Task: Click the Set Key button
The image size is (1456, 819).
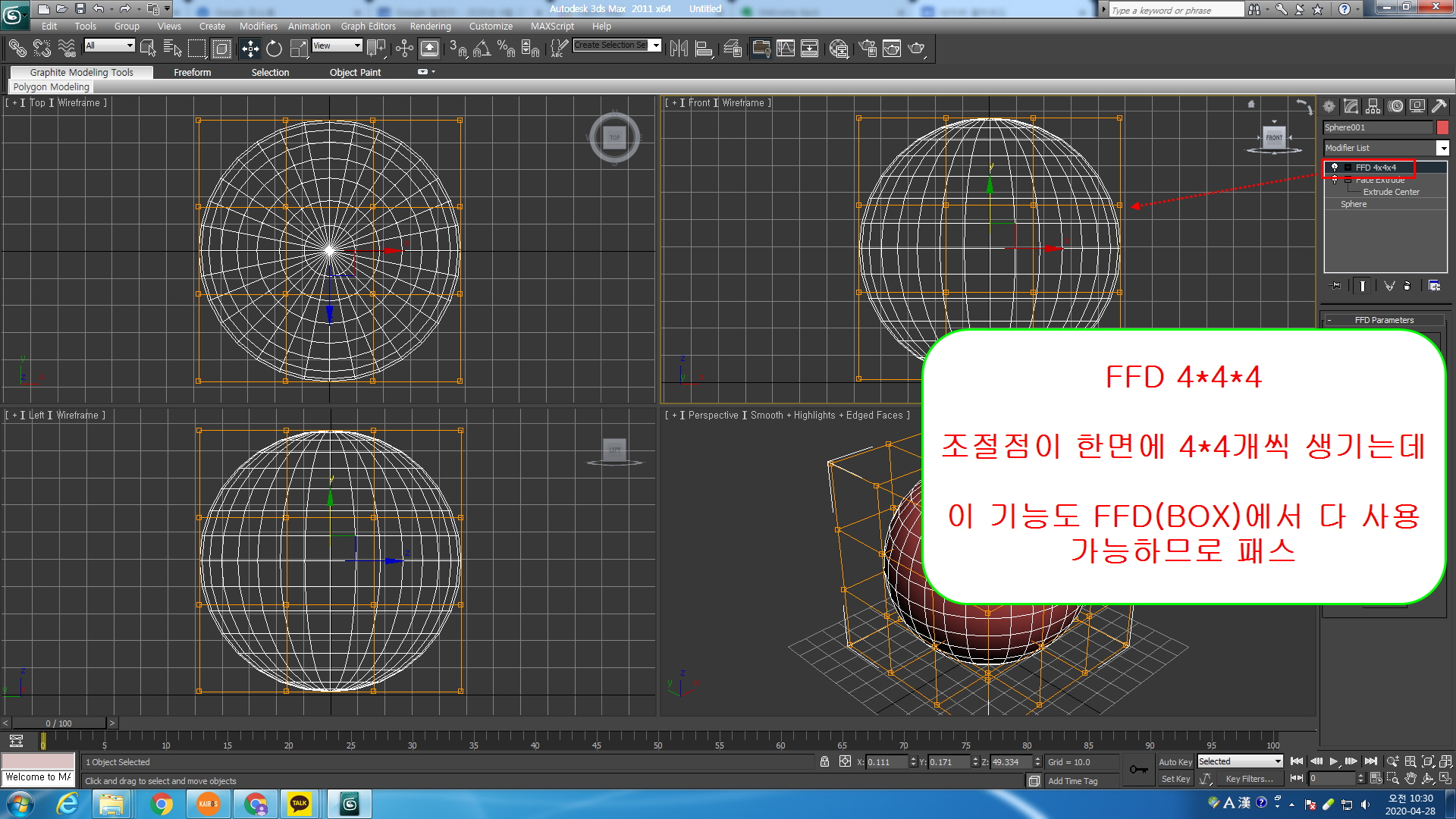Action: (x=1175, y=779)
